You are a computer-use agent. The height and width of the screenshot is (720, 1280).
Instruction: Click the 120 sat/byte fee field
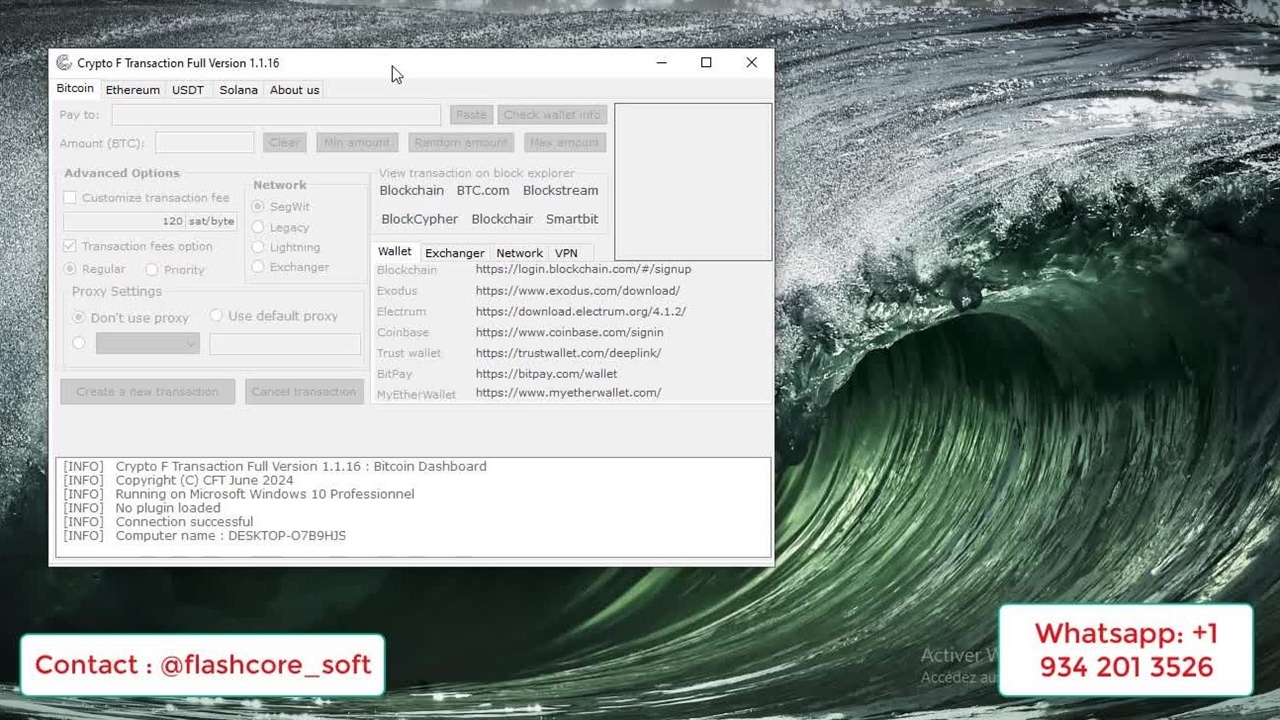coord(151,221)
